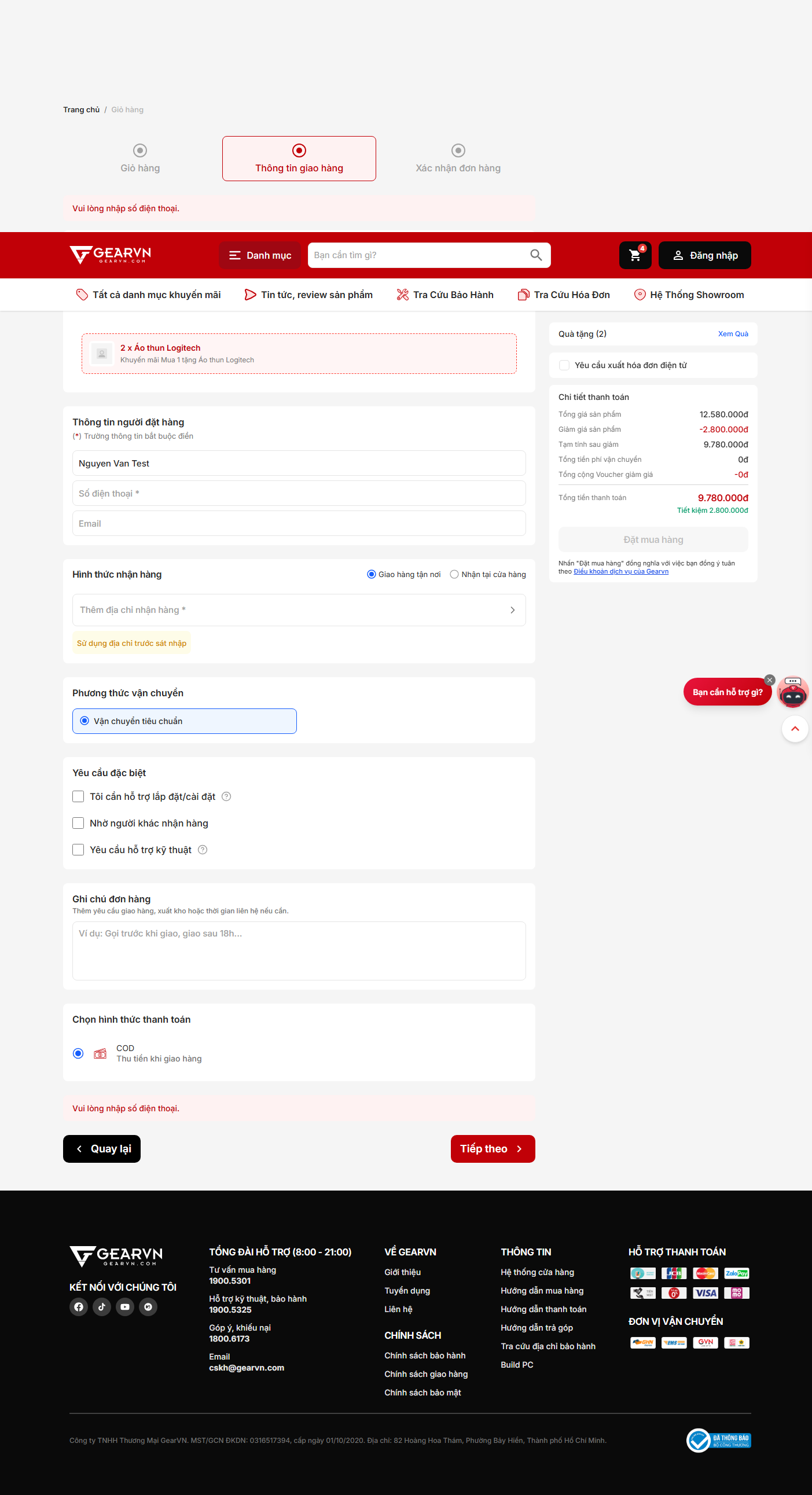Click help icon next to lắp đặt/cài đặt
This screenshot has width=812, height=1495.
pyautogui.click(x=226, y=797)
